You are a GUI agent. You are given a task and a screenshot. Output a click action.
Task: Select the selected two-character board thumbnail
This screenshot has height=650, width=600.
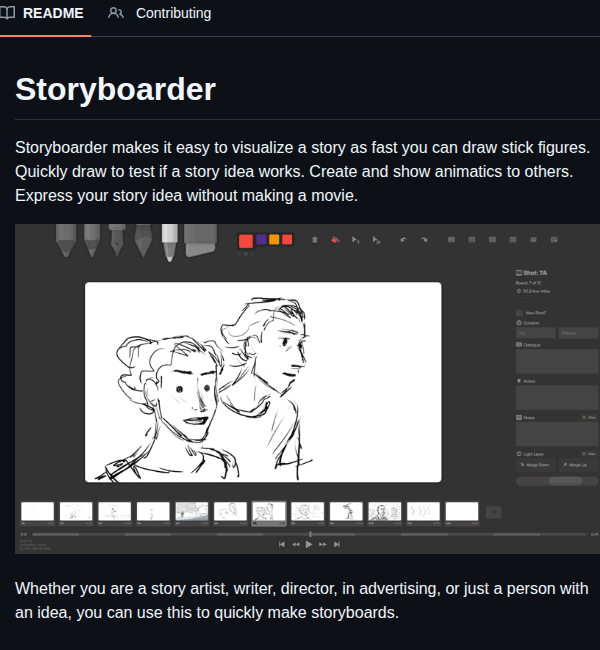click(269, 512)
